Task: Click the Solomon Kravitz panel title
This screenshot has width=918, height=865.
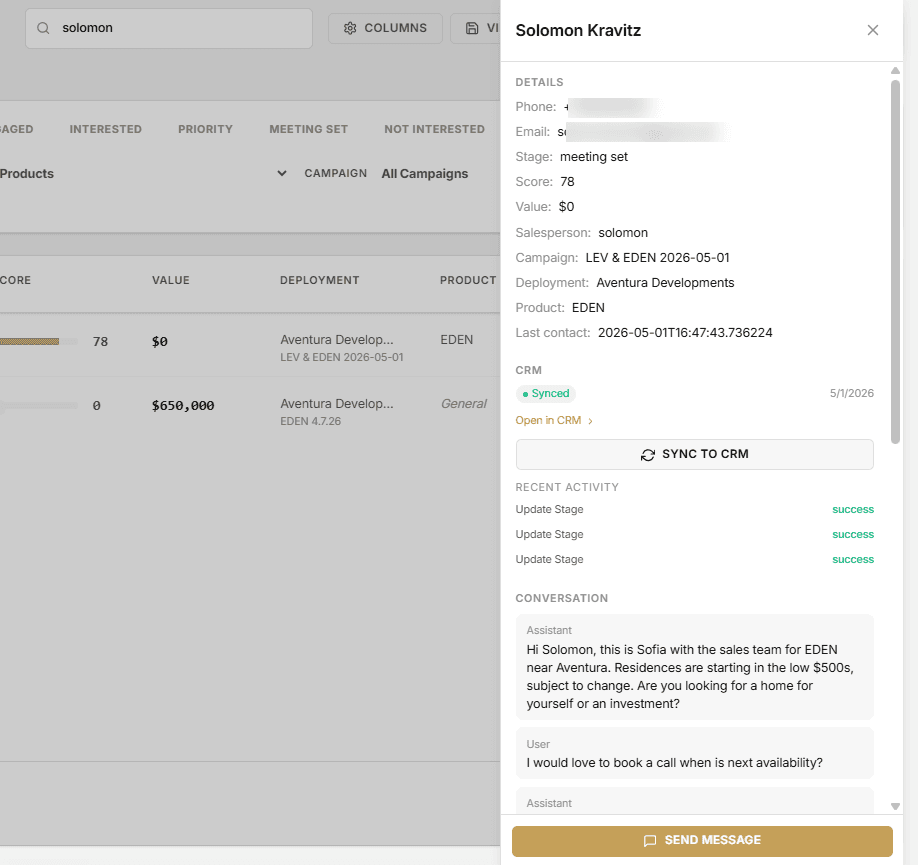Action: click(578, 30)
